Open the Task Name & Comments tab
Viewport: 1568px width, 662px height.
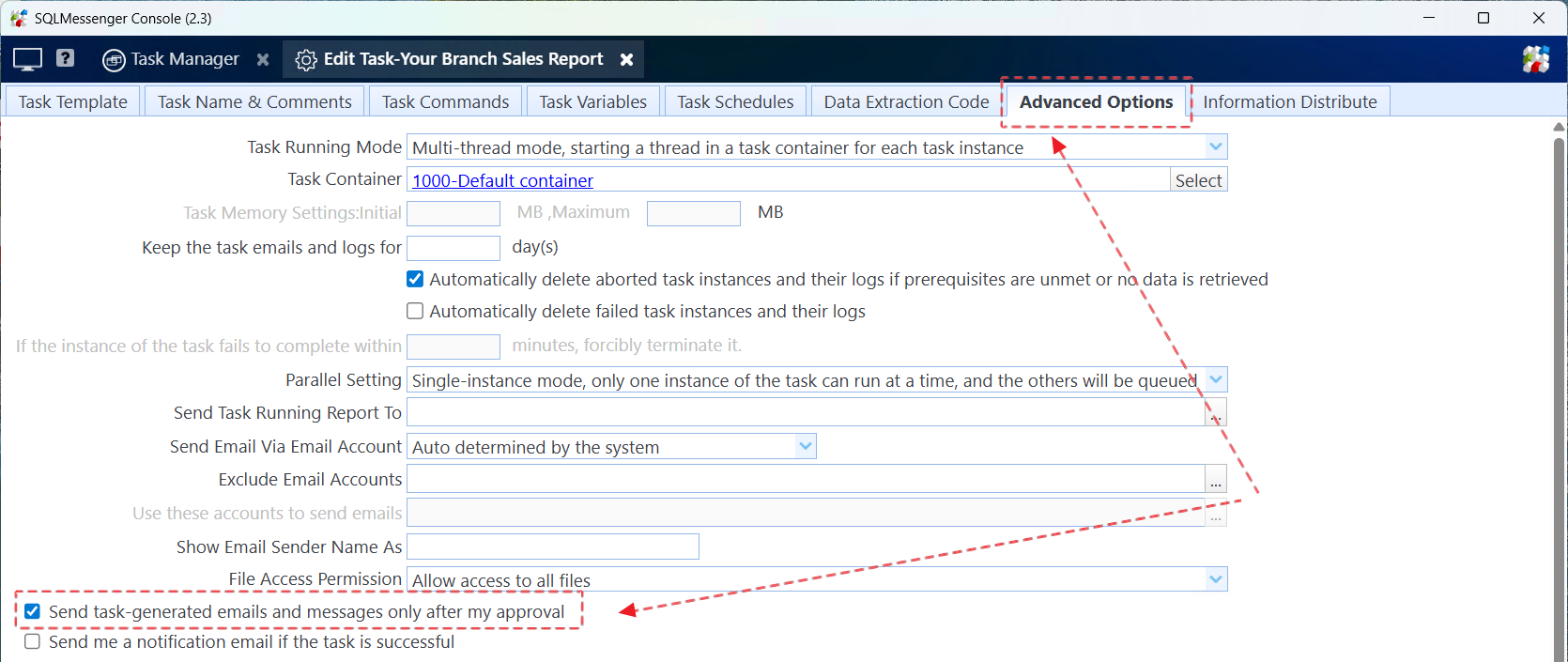pos(254,101)
